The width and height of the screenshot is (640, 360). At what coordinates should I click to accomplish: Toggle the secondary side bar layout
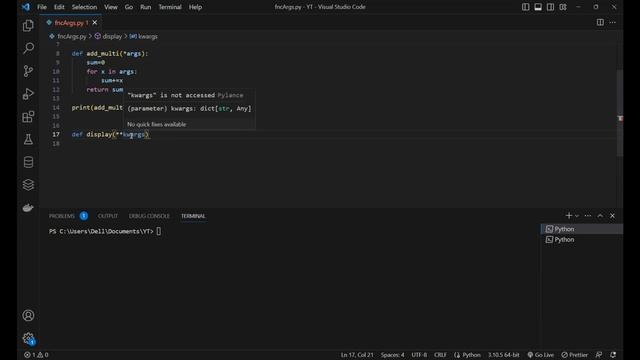click(550, 7)
